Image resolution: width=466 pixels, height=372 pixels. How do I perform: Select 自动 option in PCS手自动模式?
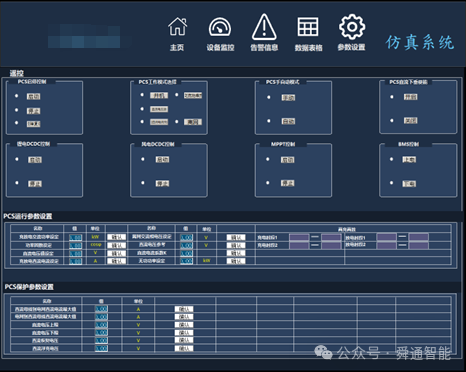point(288,121)
